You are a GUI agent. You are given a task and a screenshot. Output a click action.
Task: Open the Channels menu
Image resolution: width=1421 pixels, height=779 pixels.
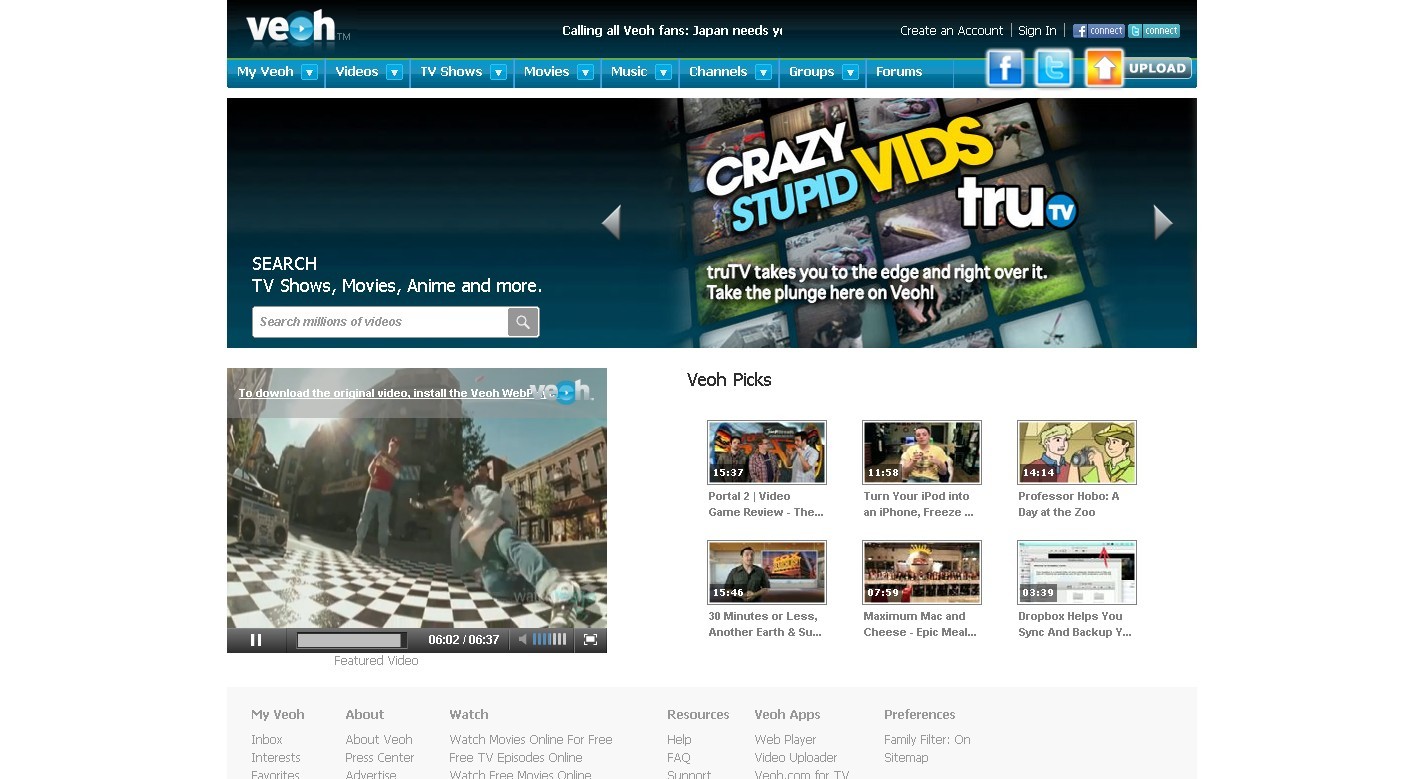pyautogui.click(x=718, y=72)
